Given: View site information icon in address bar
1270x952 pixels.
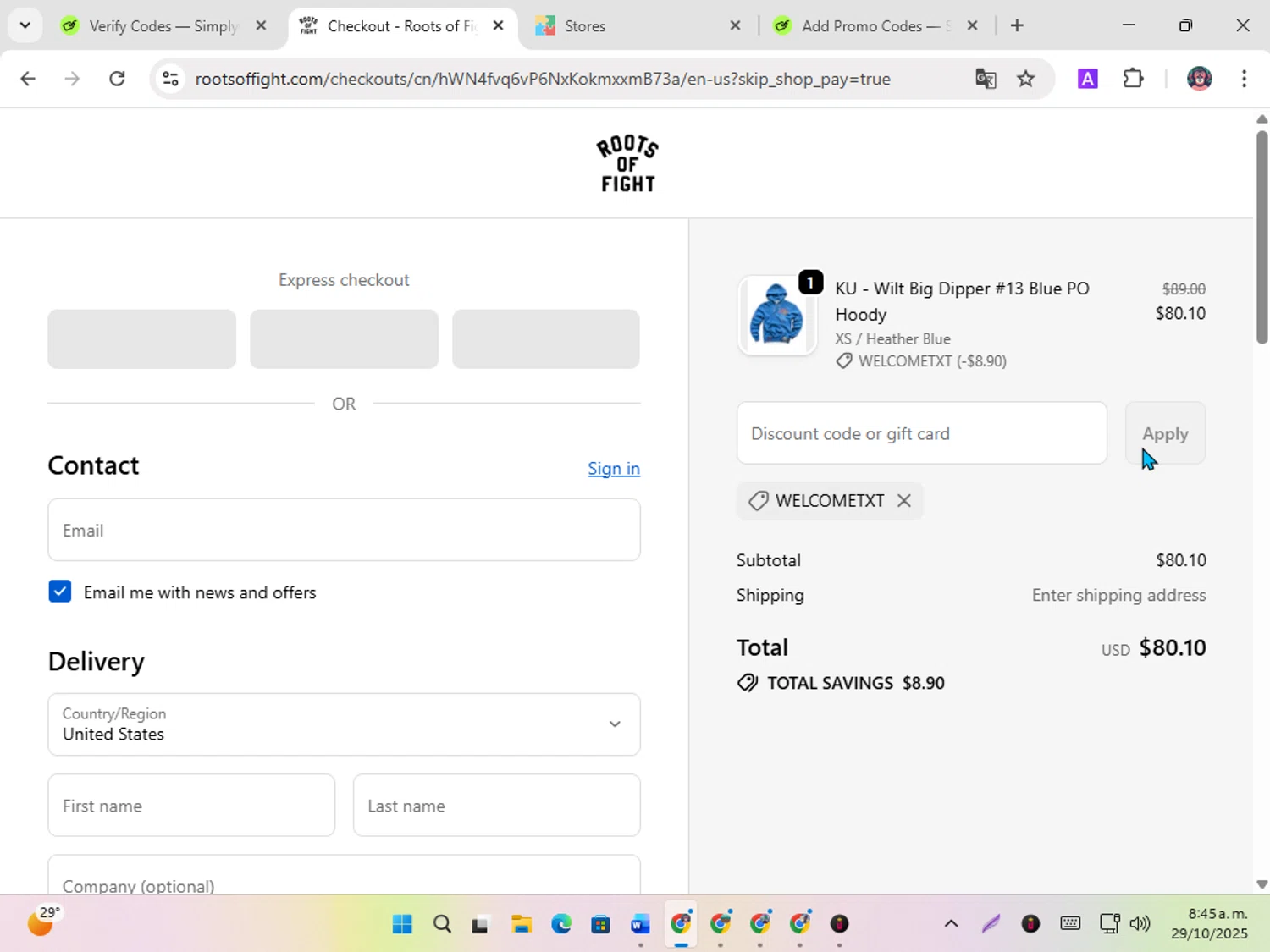Looking at the screenshot, I should coord(170,79).
